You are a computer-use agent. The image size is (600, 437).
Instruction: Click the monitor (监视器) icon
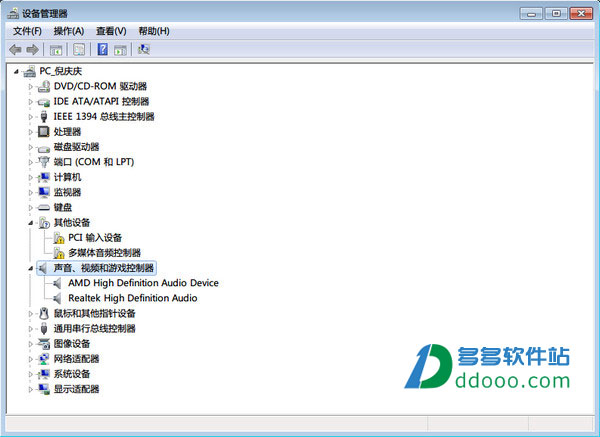pyautogui.click(x=44, y=192)
